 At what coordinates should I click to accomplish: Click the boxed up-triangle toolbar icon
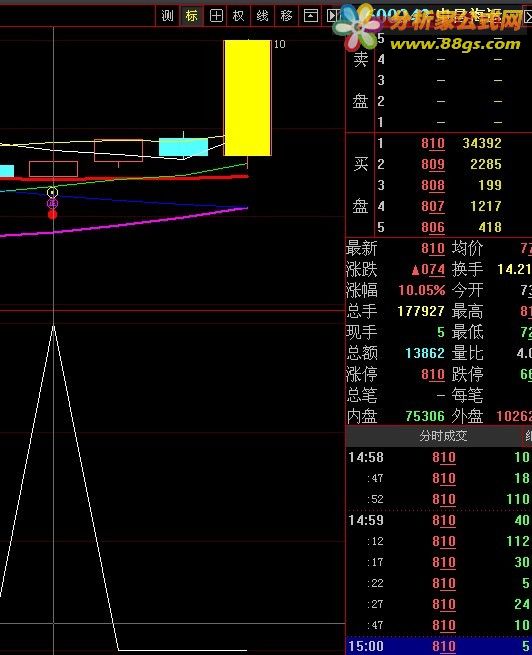(x=310, y=16)
